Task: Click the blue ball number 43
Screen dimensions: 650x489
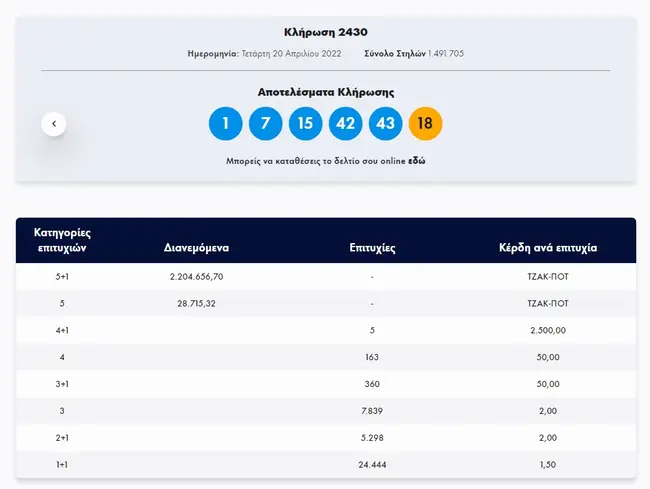Action: pyautogui.click(x=386, y=124)
